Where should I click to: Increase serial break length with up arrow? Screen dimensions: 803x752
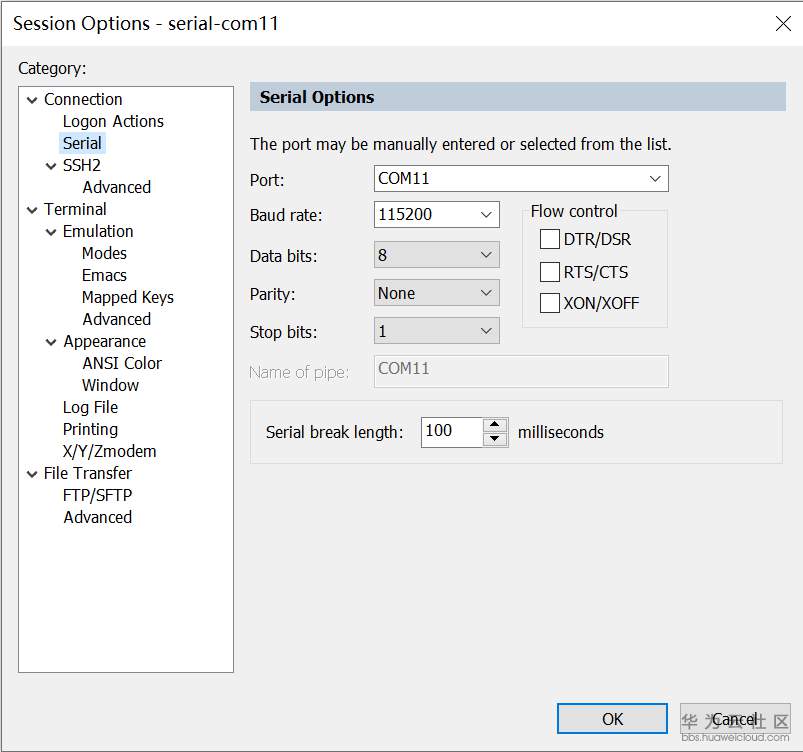pos(495,425)
